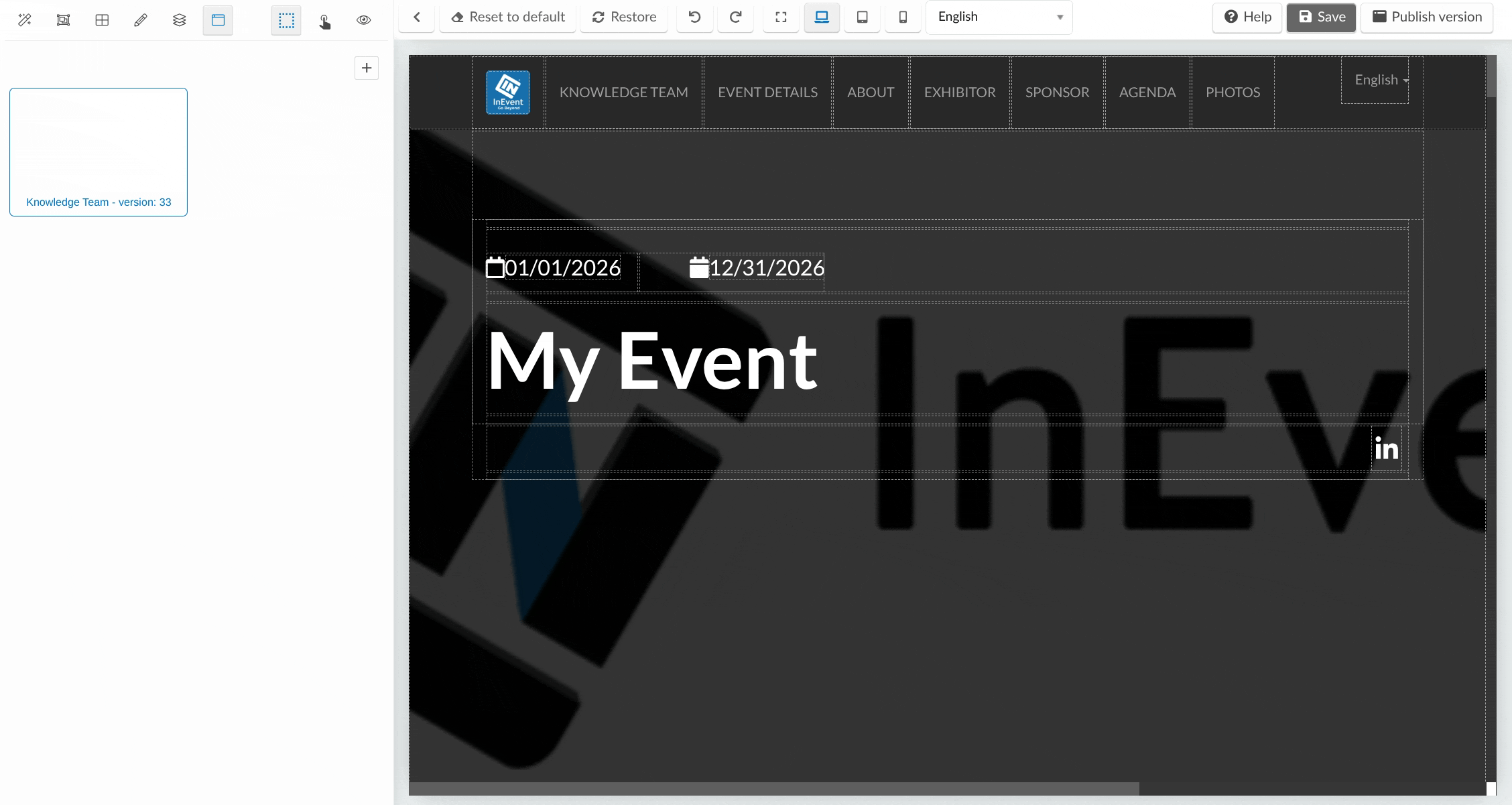The image size is (1512, 805).
Task: Switch to mobile phone view
Action: [903, 17]
